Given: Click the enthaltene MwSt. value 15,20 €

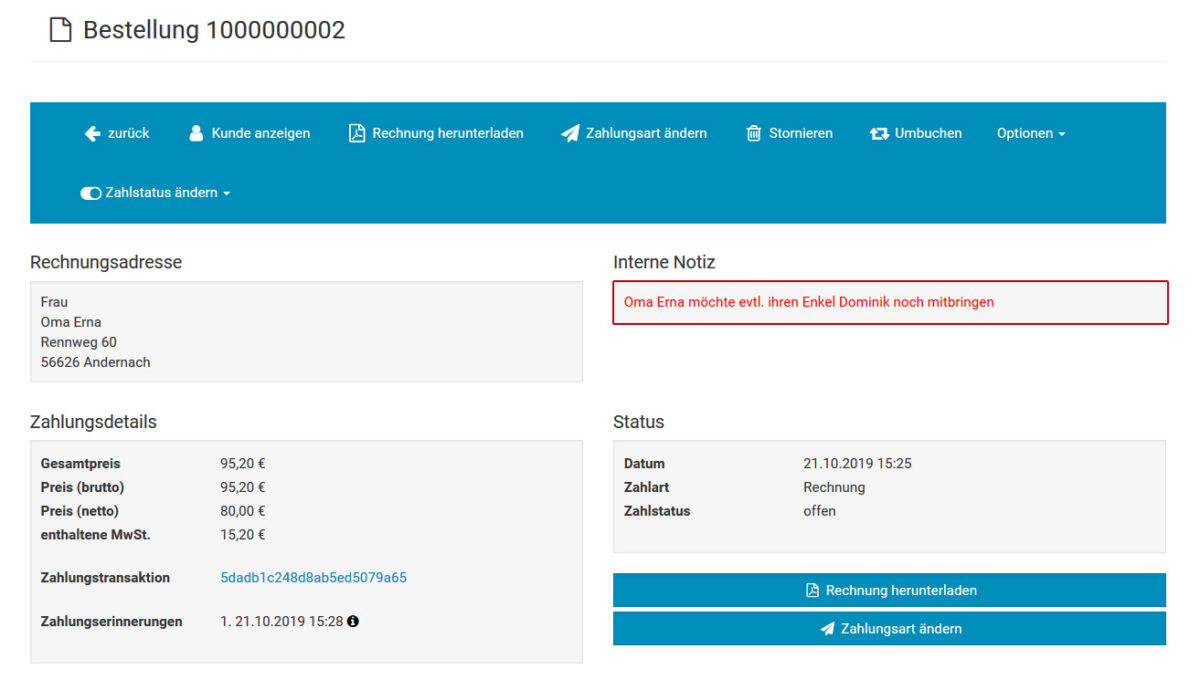Looking at the screenshot, I should [243, 535].
